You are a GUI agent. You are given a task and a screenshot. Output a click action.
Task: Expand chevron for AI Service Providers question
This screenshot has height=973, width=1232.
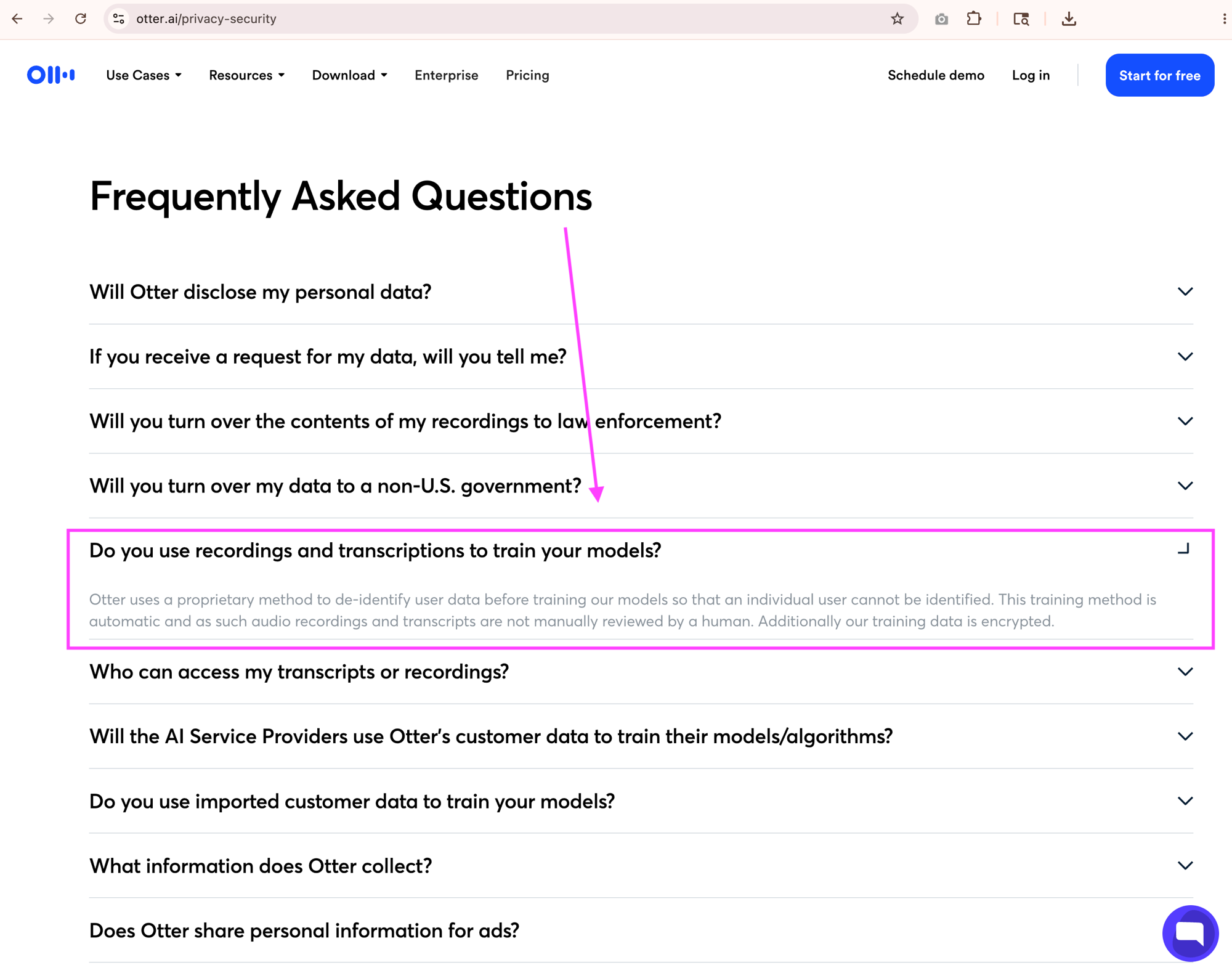[x=1185, y=736]
